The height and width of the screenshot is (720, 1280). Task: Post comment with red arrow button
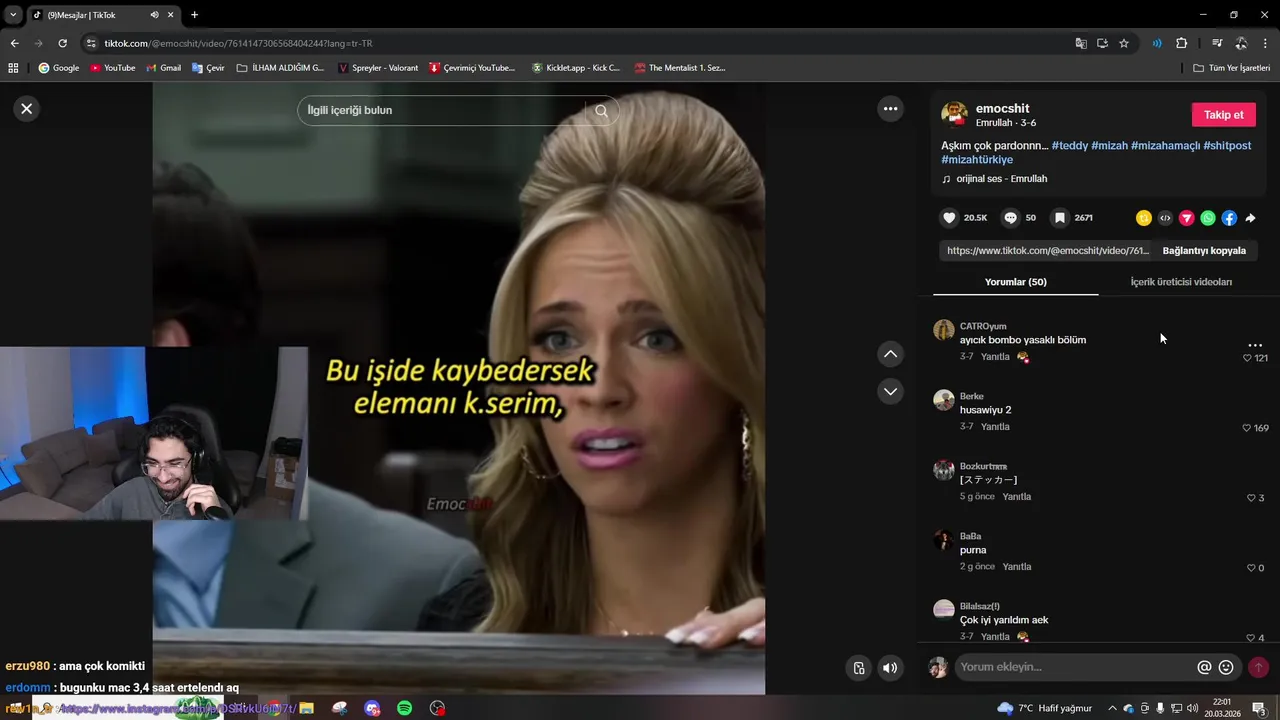1258,667
